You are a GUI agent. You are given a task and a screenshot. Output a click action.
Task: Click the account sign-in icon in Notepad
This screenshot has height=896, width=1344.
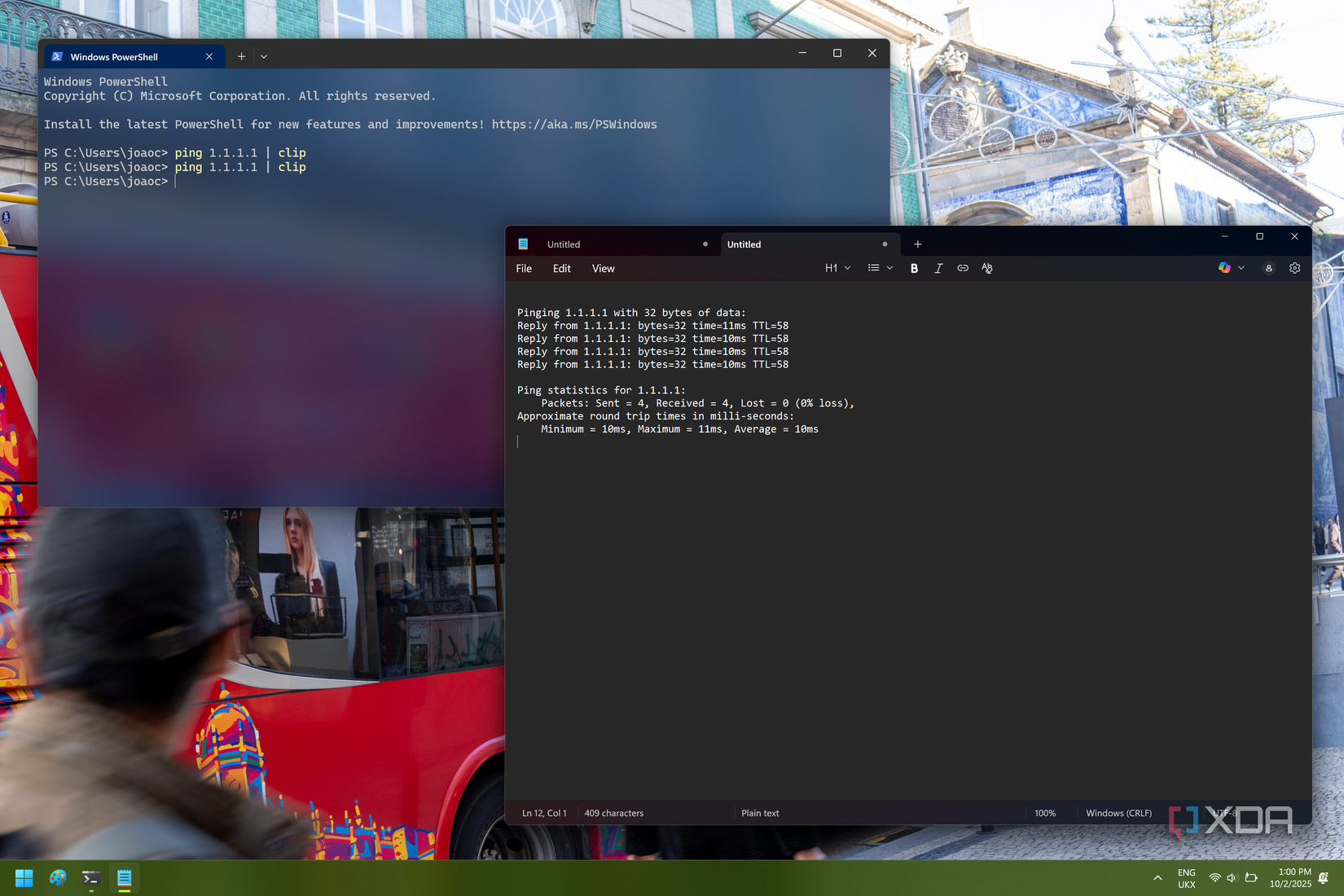tap(1268, 268)
